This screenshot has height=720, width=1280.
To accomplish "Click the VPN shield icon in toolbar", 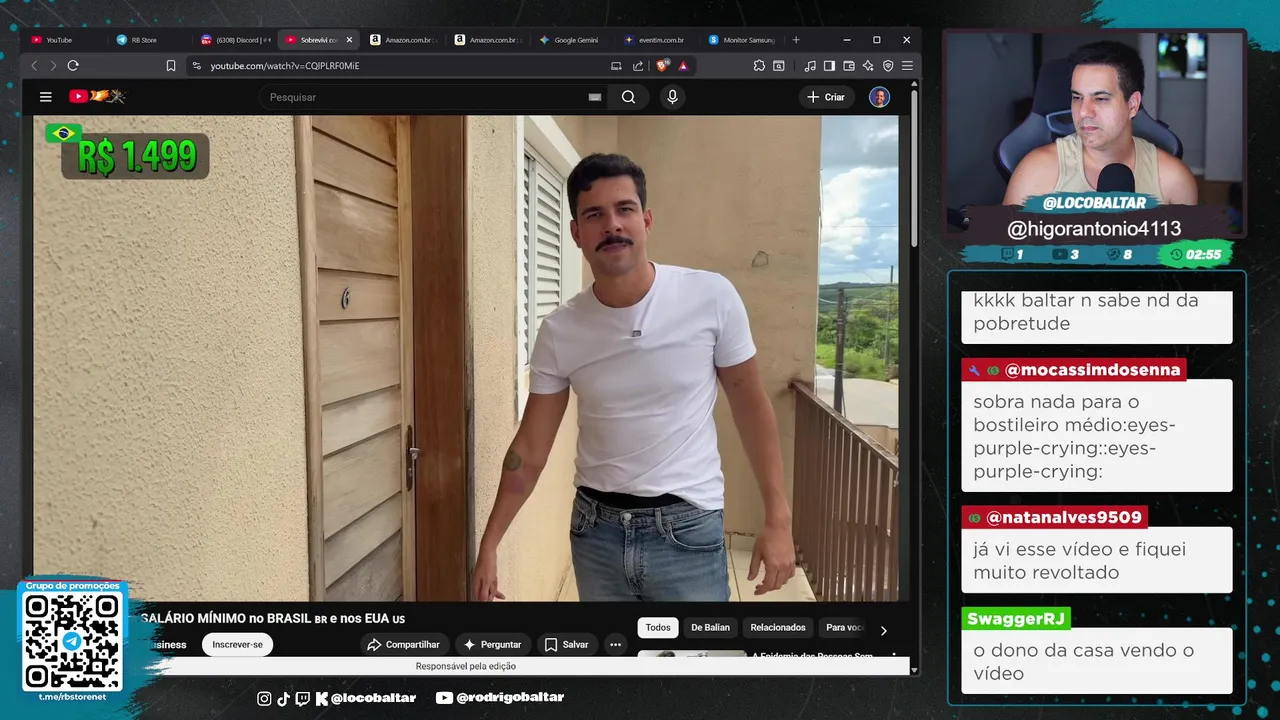I will pyautogui.click(x=888, y=66).
